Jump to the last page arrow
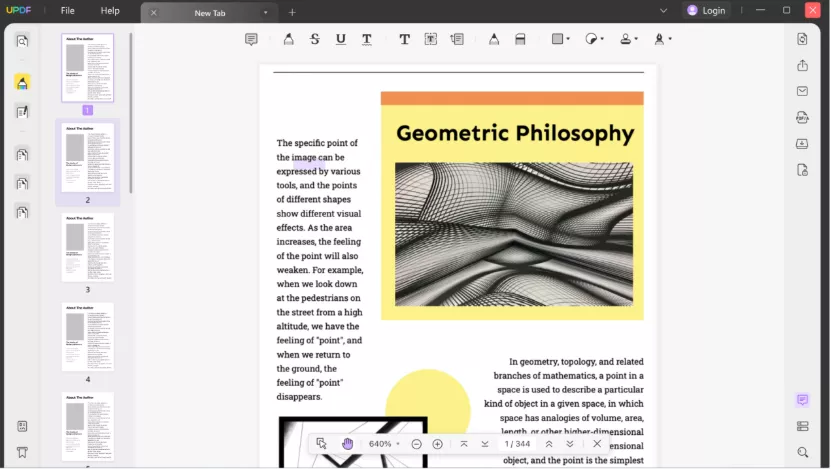Screen dimensions: 831x469 click(x=485, y=444)
